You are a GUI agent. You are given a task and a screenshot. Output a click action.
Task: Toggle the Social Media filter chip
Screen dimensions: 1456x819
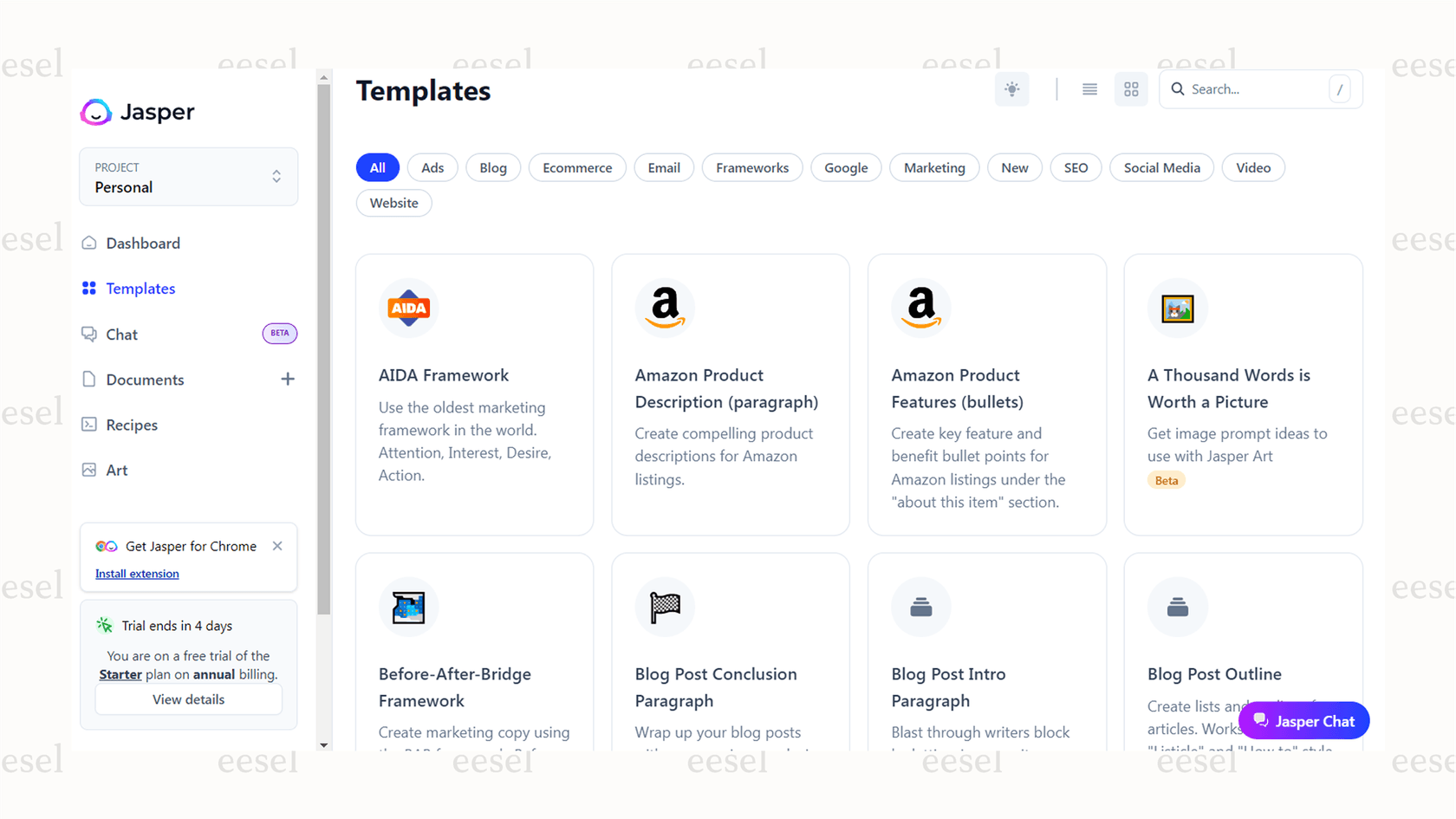coord(1160,167)
